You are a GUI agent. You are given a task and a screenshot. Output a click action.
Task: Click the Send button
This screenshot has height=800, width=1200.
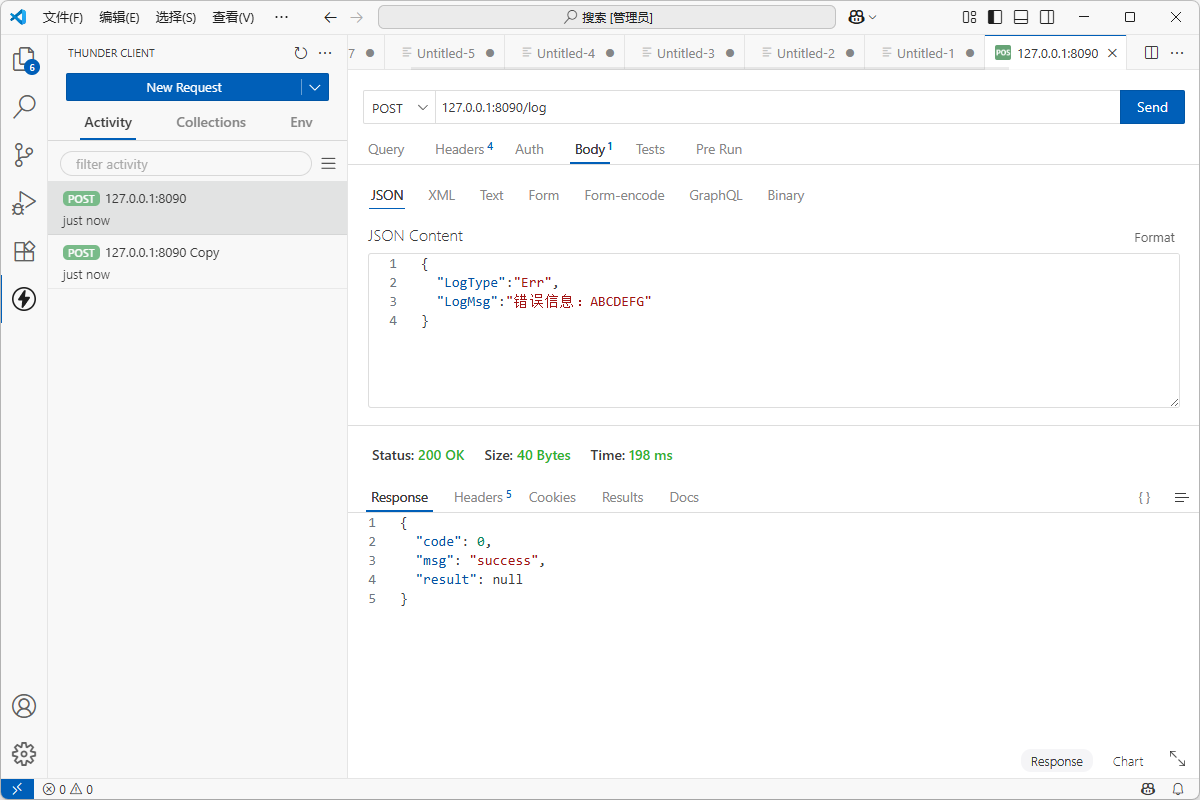pos(1152,108)
